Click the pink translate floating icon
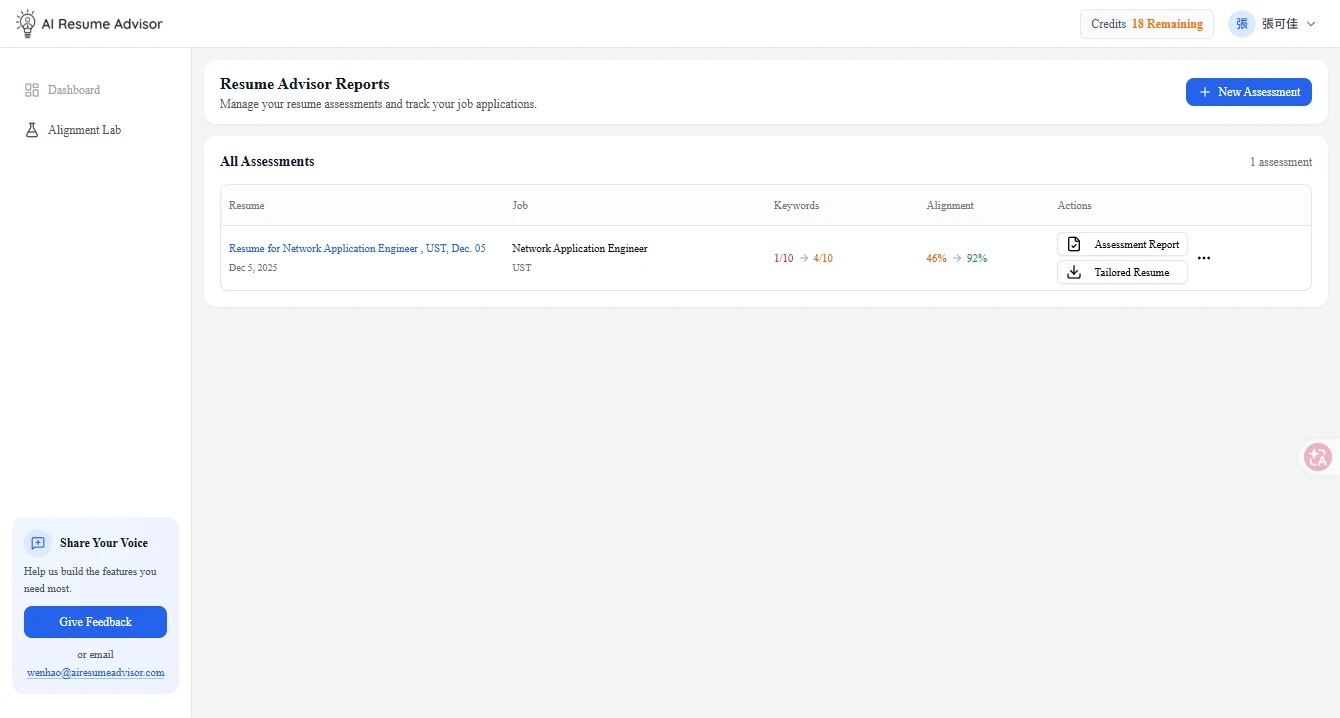The width and height of the screenshot is (1340, 718). (1318, 457)
